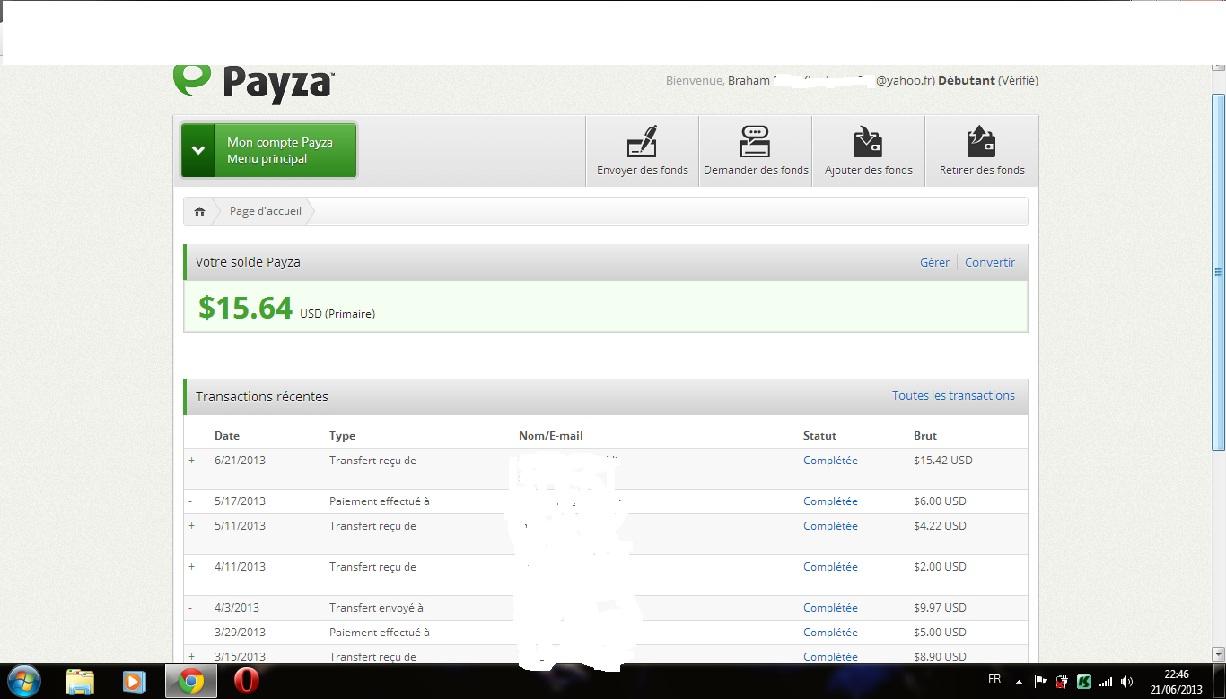Click the page vertical scrollbar
Image resolution: width=1226 pixels, height=699 pixels.
tap(1218, 272)
